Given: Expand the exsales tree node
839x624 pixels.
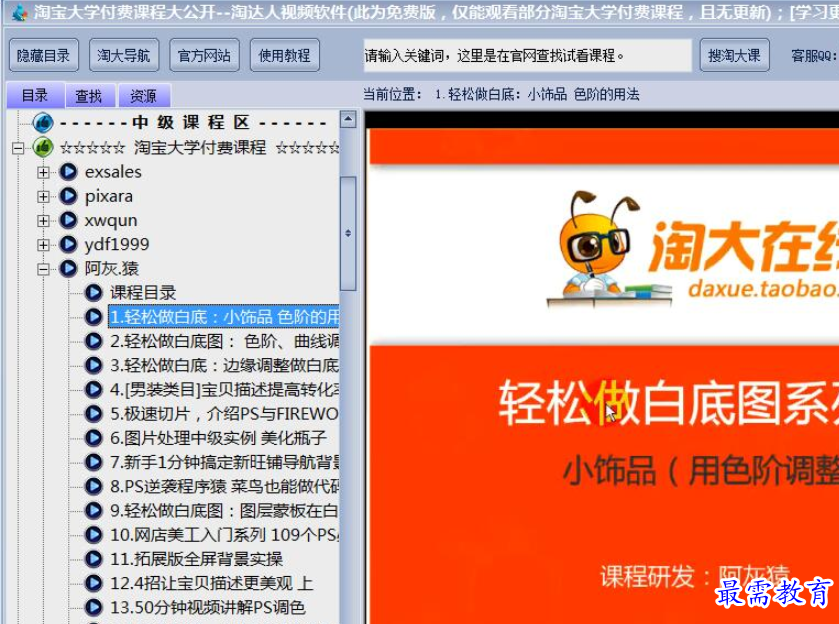Looking at the screenshot, I should (43, 172).
